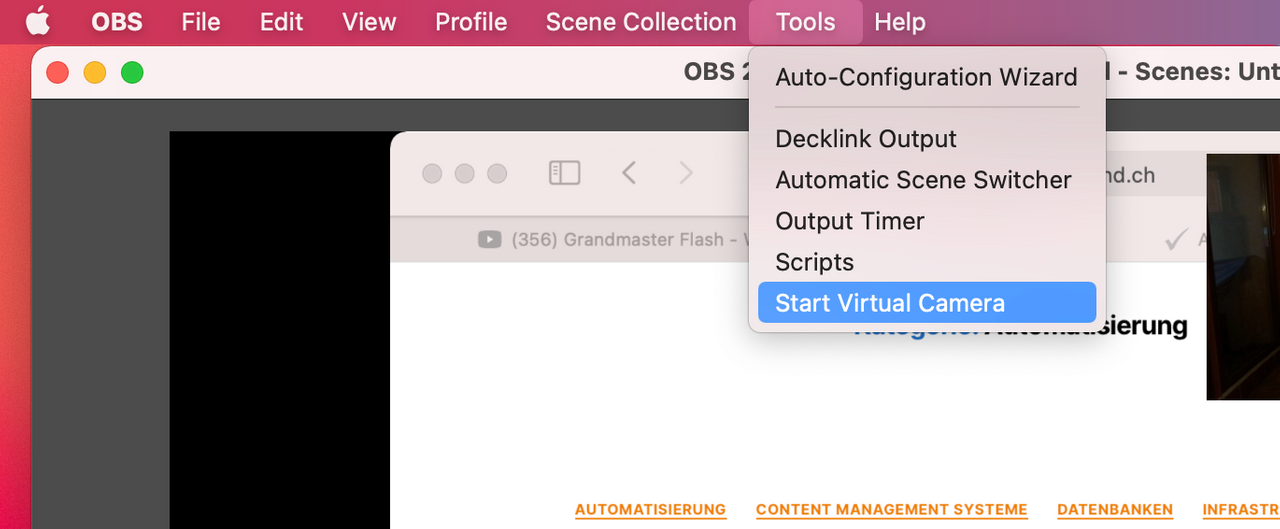This screenshot has height=529, width=1280.
Task: Start the Virtual Camera
Action: pyautogui.click(x=927, y=303)
